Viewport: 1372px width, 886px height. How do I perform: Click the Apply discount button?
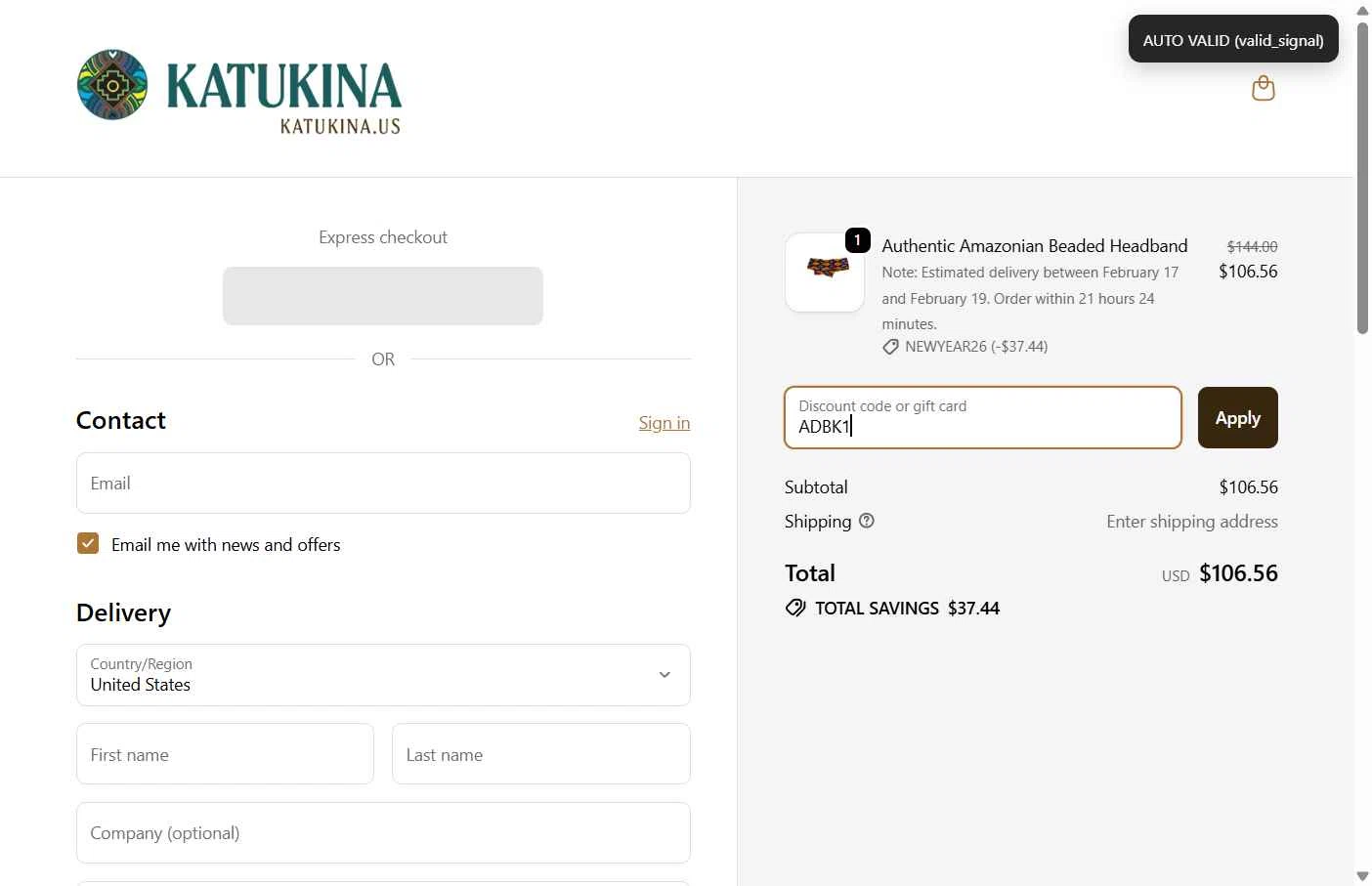[x=1238, y=418]
